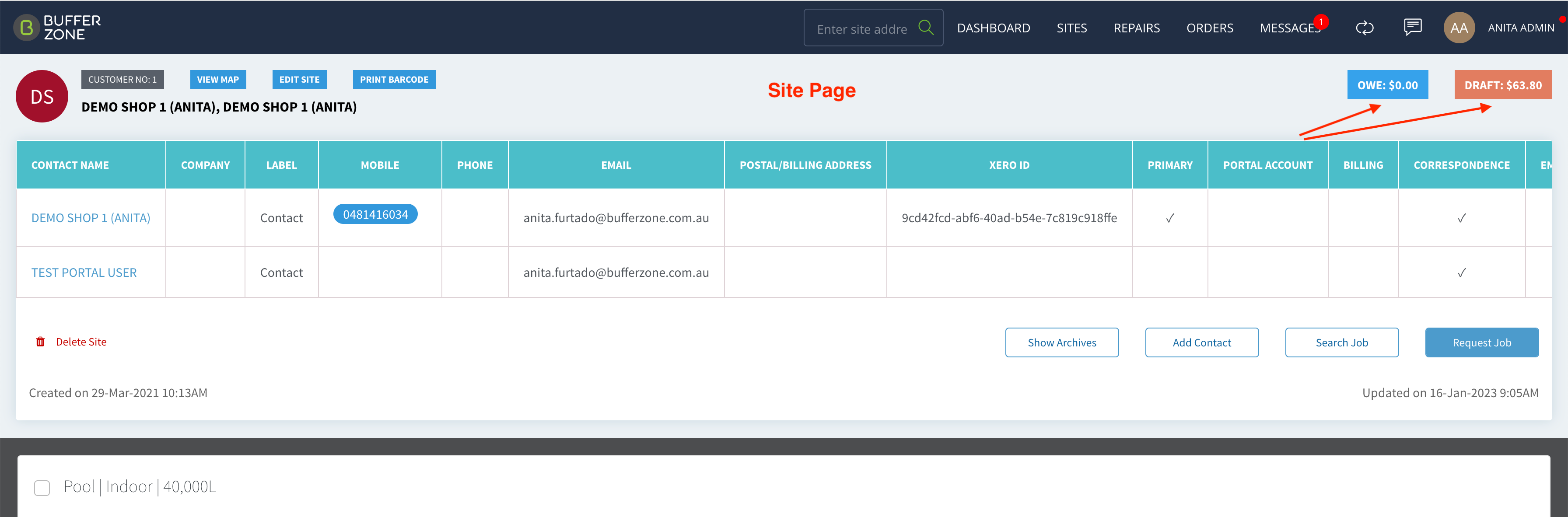The height and width of the screenshot is (517, 1568).
Task: Click the Print Barcode button
Action: tap(394, 80)
